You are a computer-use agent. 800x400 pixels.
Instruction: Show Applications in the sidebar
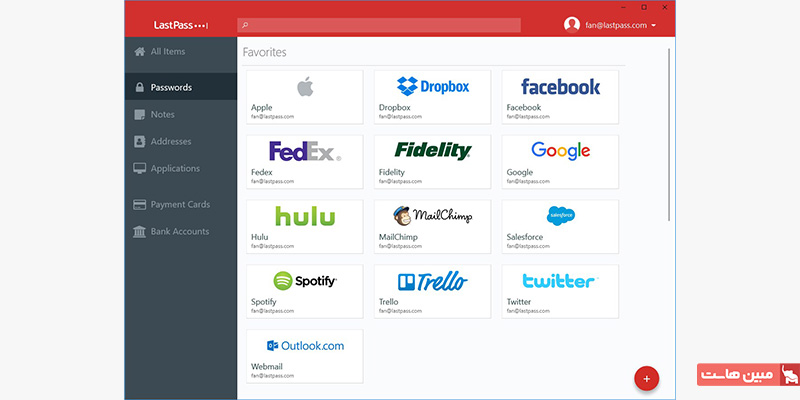tap(181, 168)
